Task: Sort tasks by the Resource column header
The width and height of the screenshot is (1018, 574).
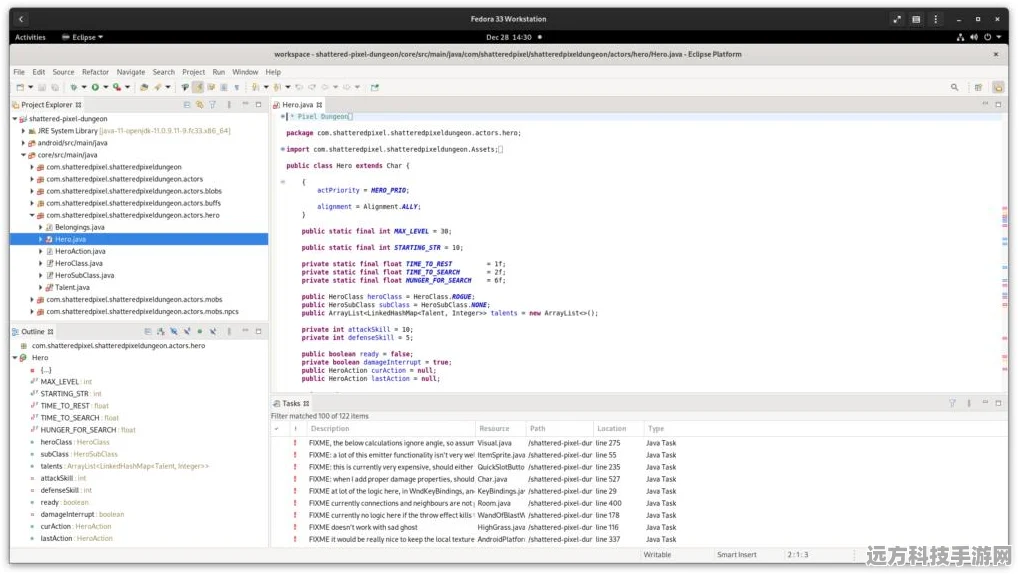Action: [x=494, y=429]
